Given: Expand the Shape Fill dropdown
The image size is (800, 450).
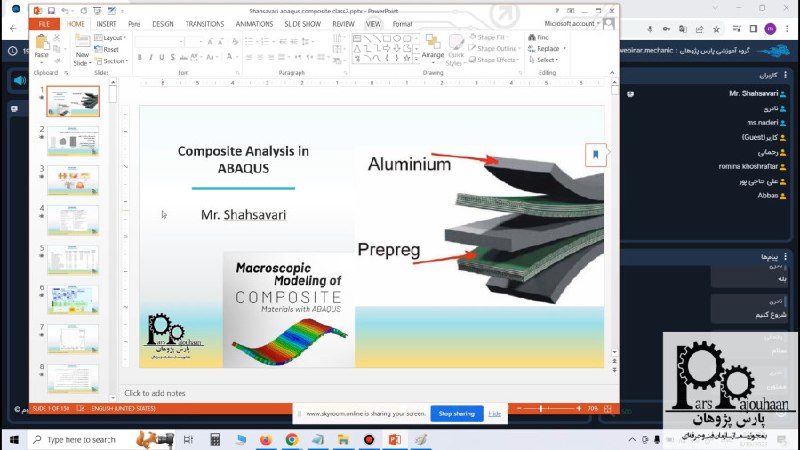Looking at the screenshot, I should (x=488, y=37).
